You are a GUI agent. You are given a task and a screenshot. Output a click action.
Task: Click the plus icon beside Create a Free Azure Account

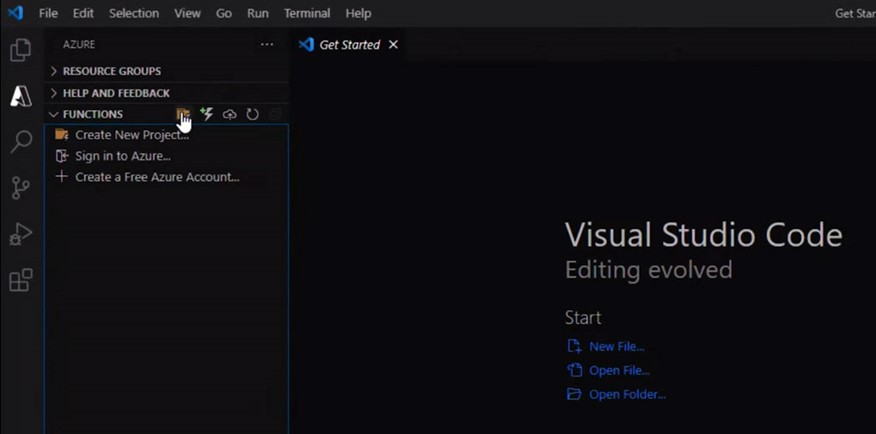(62, 177)
